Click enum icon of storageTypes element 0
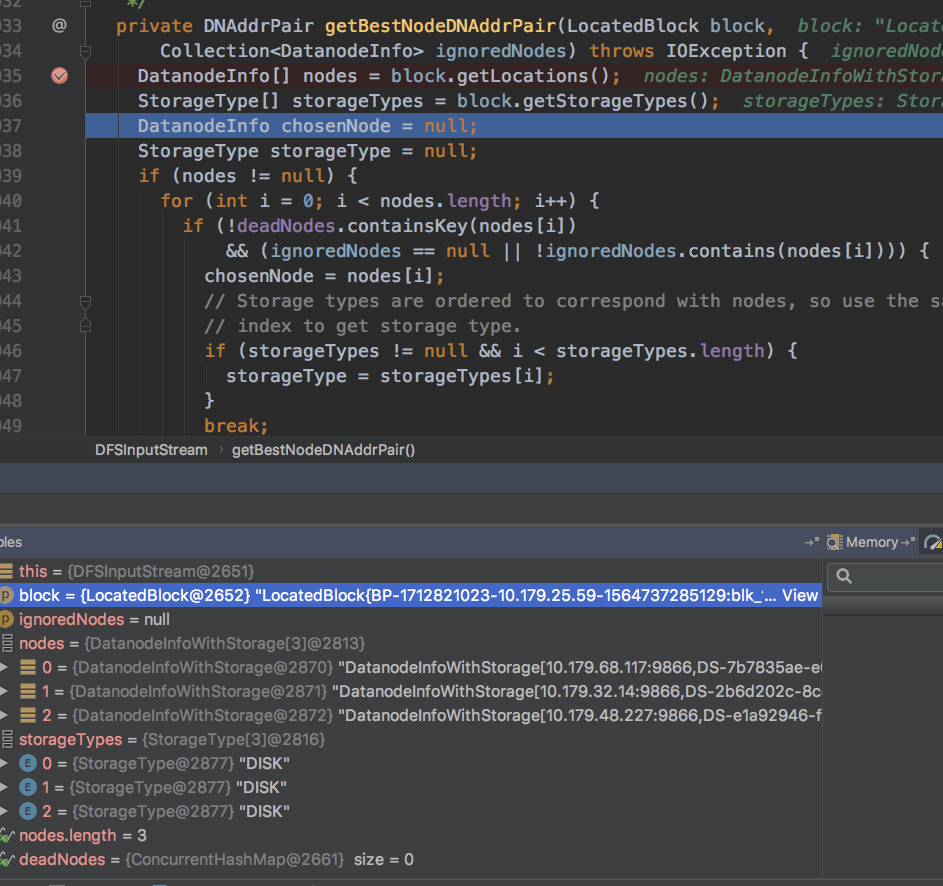This screenshot has width=943, height=886. click(28, 763)
